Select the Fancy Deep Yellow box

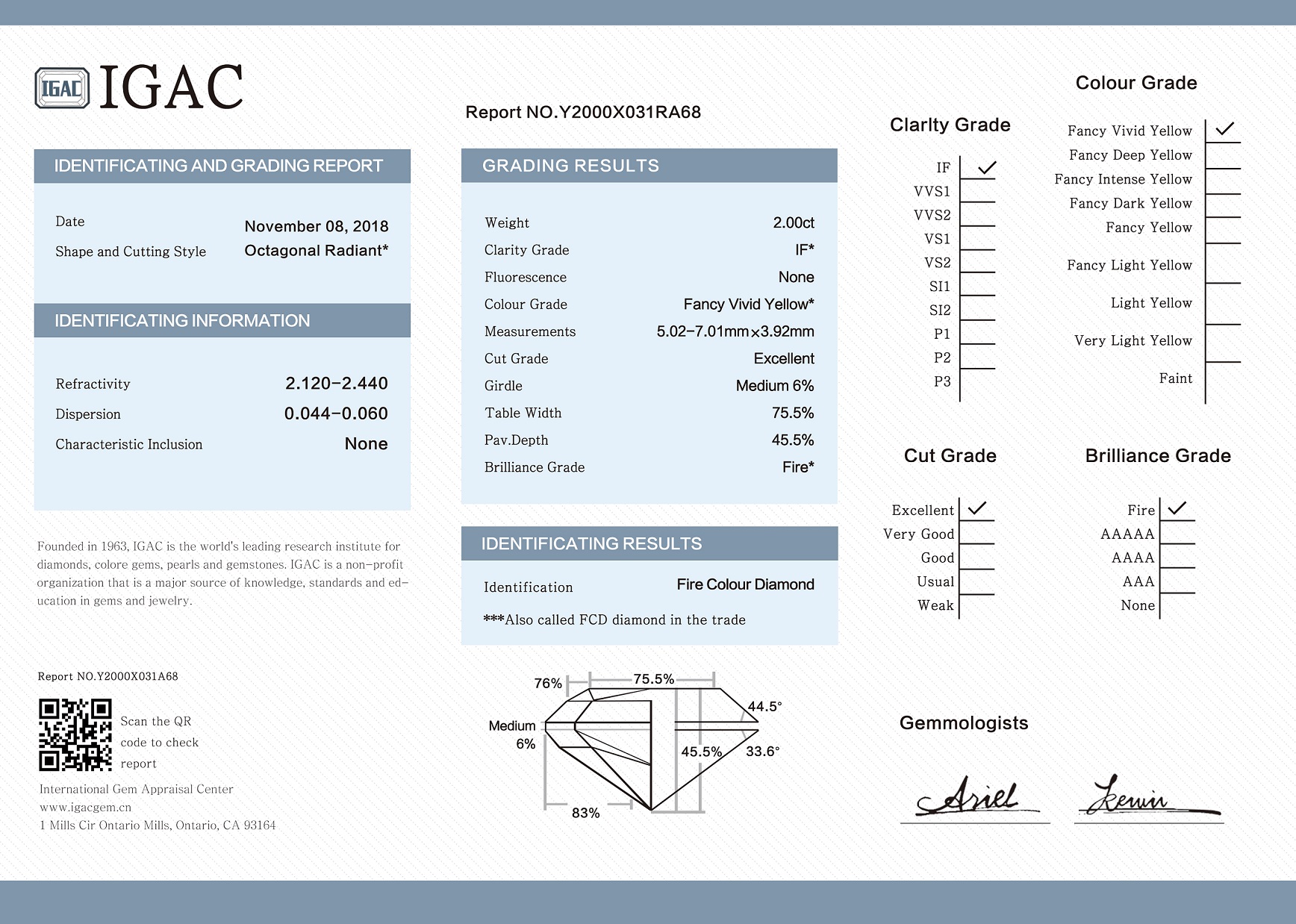click(1223, 155)
